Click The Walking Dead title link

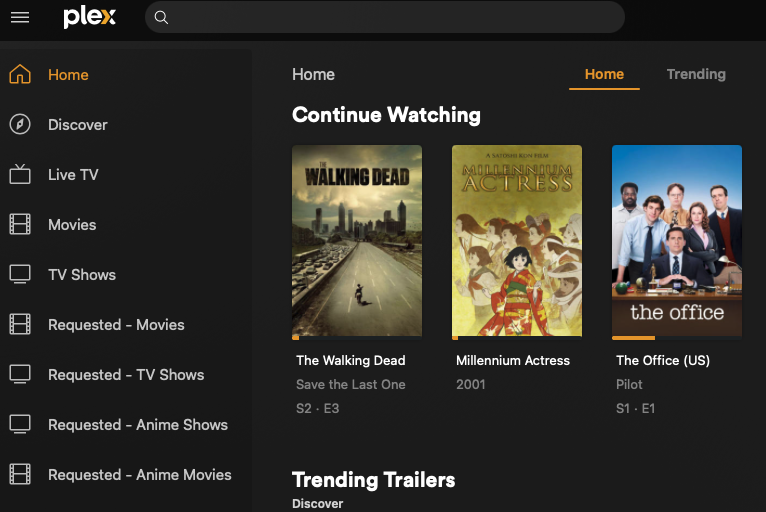click(x=351, y=361)
